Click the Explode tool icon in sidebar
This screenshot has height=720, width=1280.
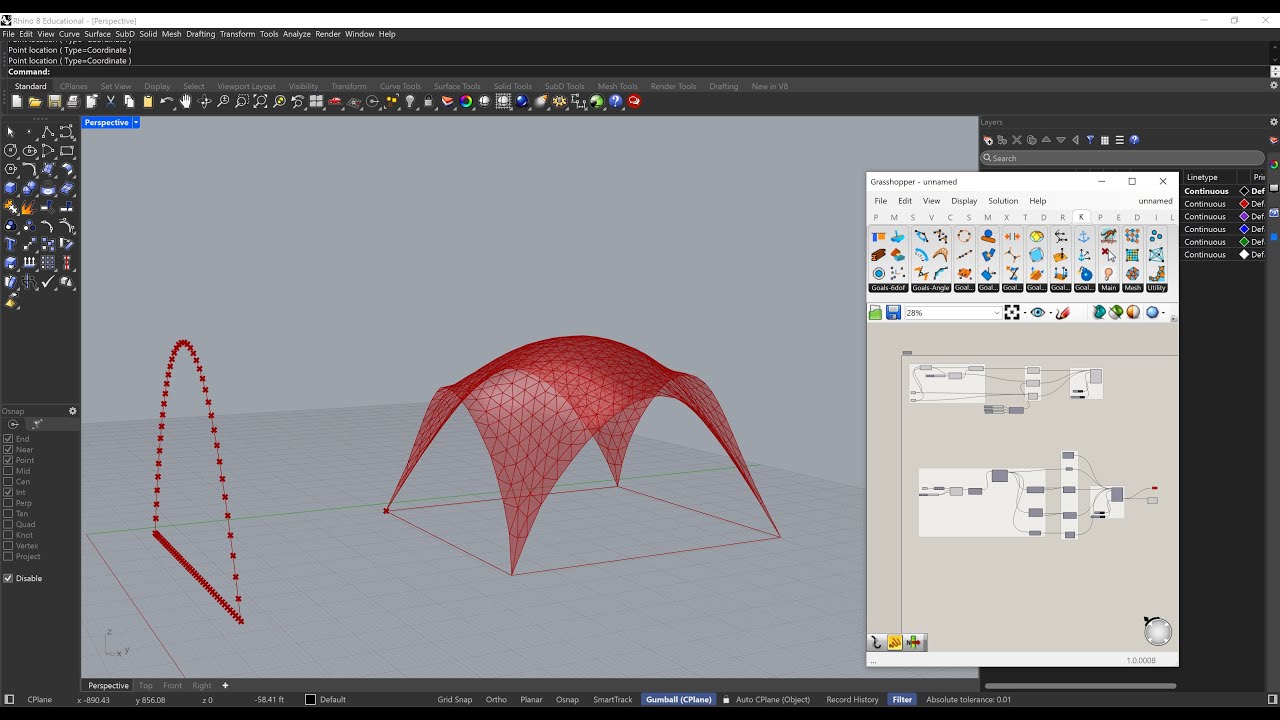29,208
